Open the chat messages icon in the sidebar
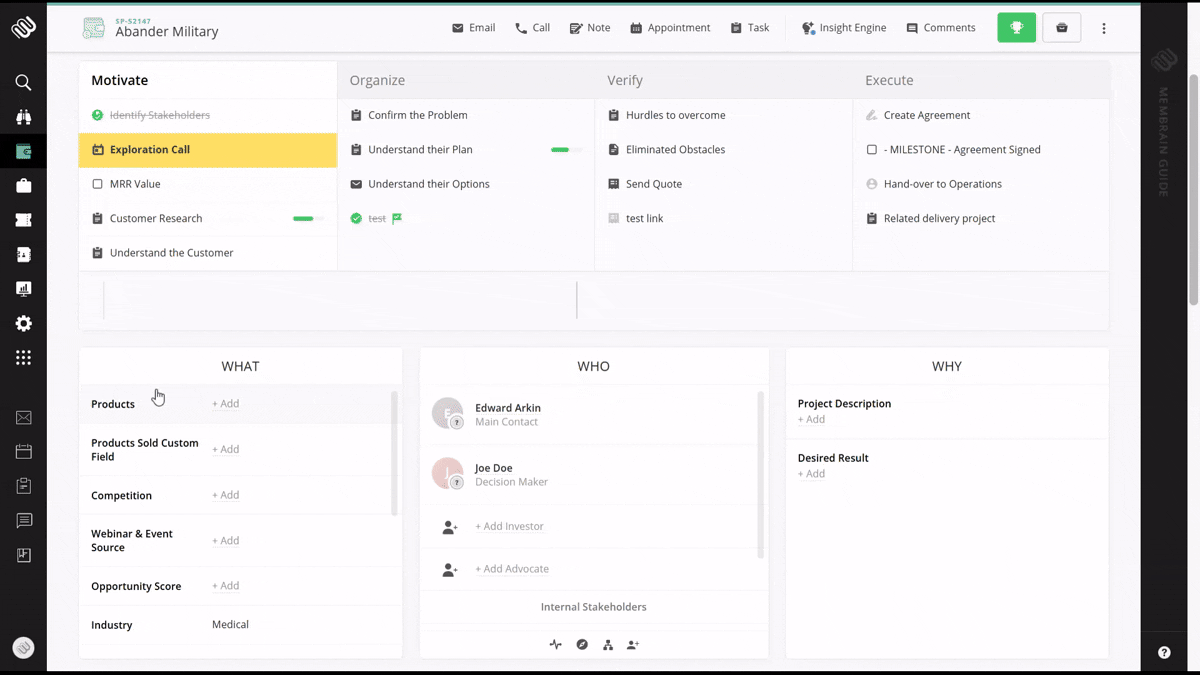The width and height of the screenshot is (1200, 675). (23, 521)
